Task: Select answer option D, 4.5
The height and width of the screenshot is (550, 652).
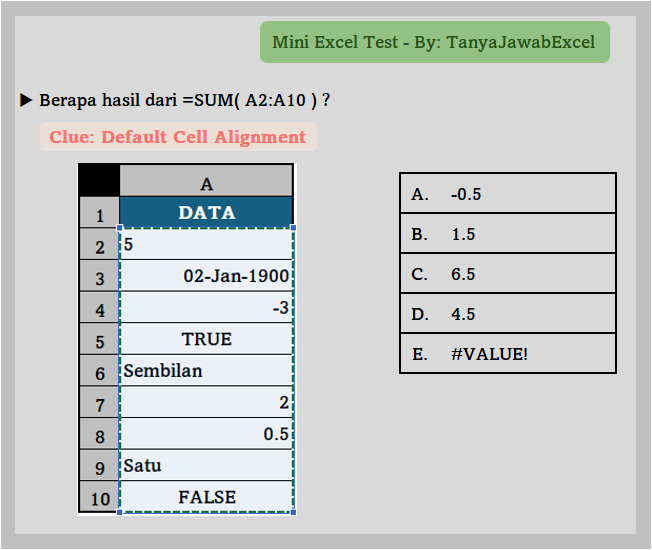Action: click(x=508, y=313)
